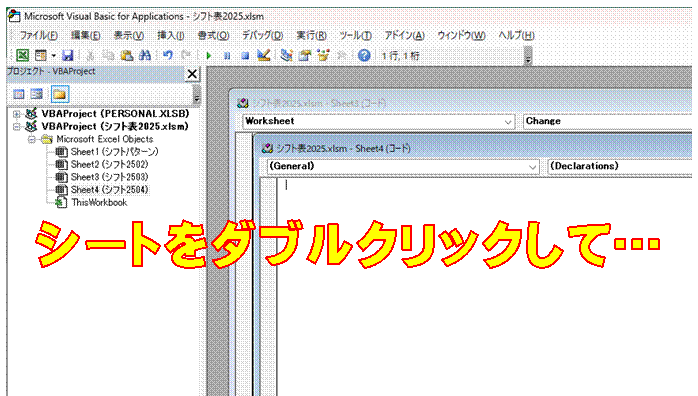The image size is (698, 396).
Task: Click the Redo arrow icon
Action: coord(186,56)
